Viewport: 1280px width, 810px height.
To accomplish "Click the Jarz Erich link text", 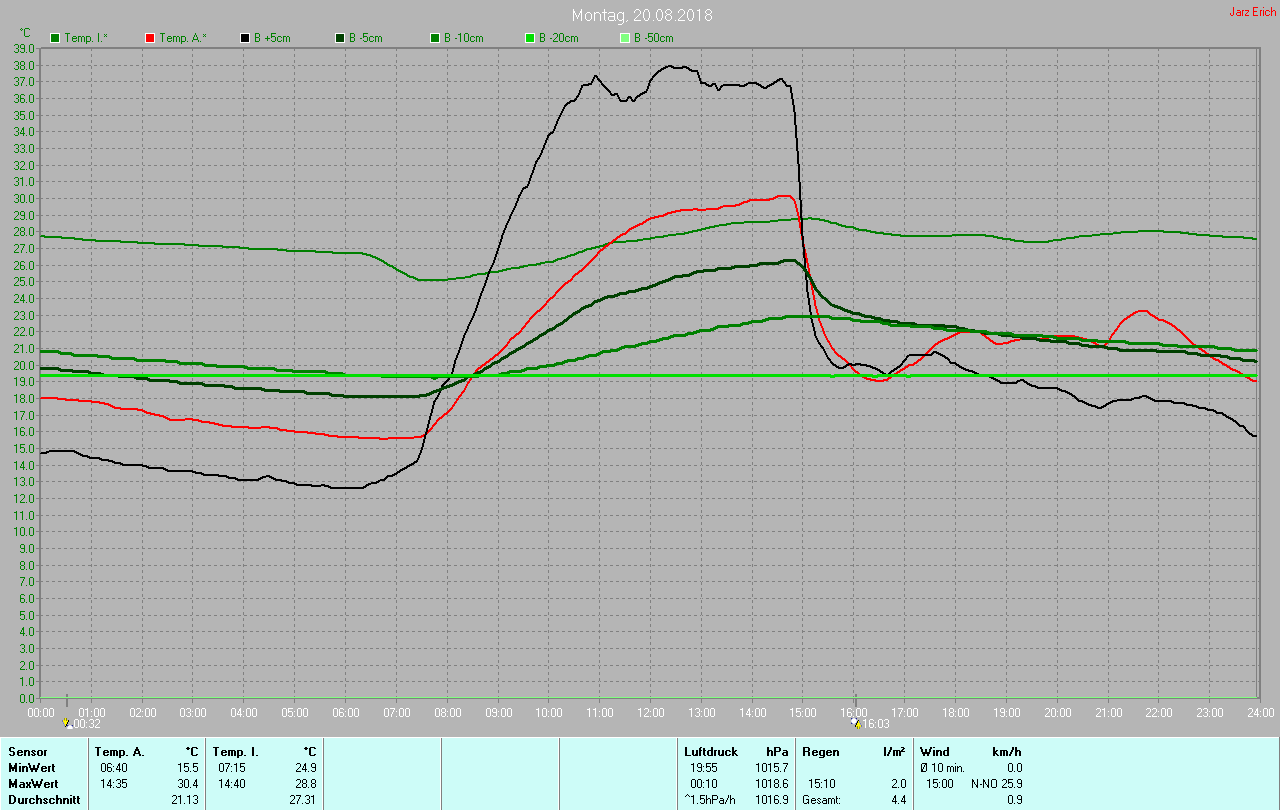I will pos(1252,12).
